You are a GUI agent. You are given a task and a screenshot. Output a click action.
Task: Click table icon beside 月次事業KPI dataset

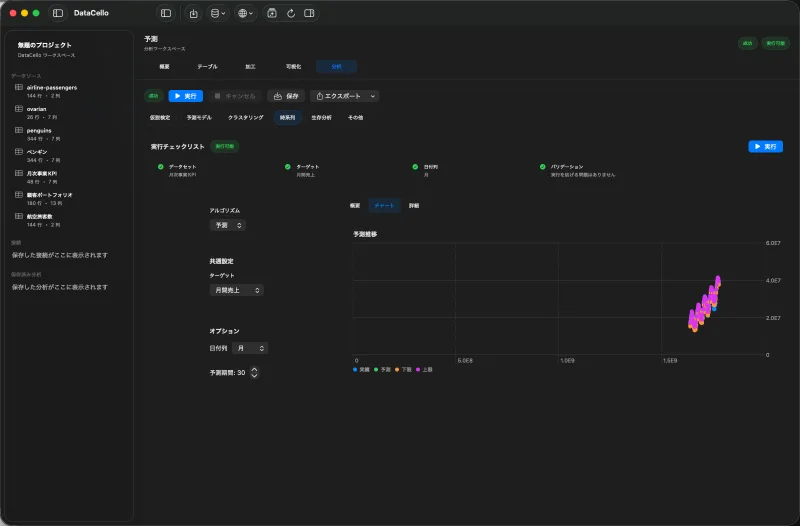[x=19, y=173]
